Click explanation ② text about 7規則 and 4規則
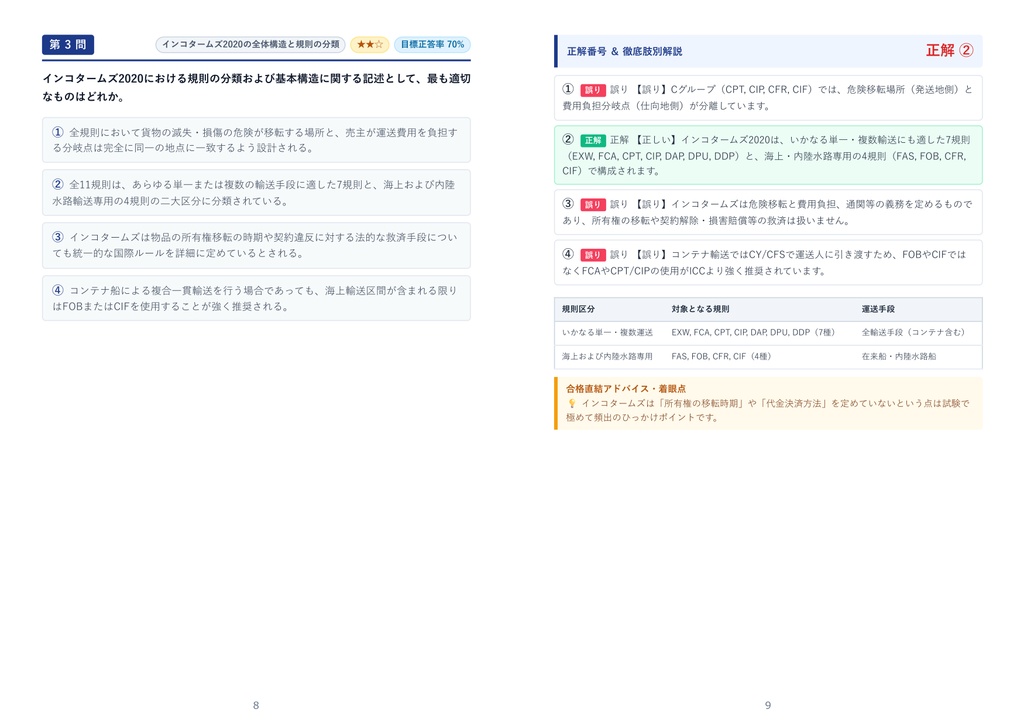This screenshot has height=727, width=1024. tap(767, 155)
